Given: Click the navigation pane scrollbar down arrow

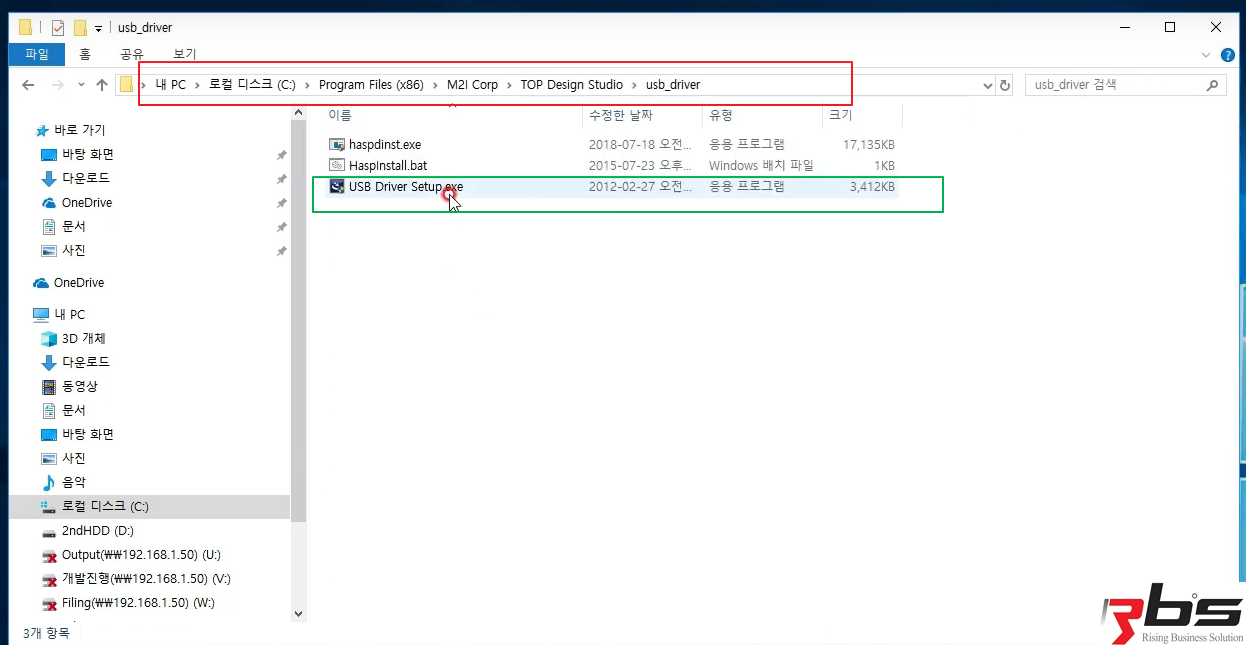Looking at the screenshot, I should [x=298, y=614].
